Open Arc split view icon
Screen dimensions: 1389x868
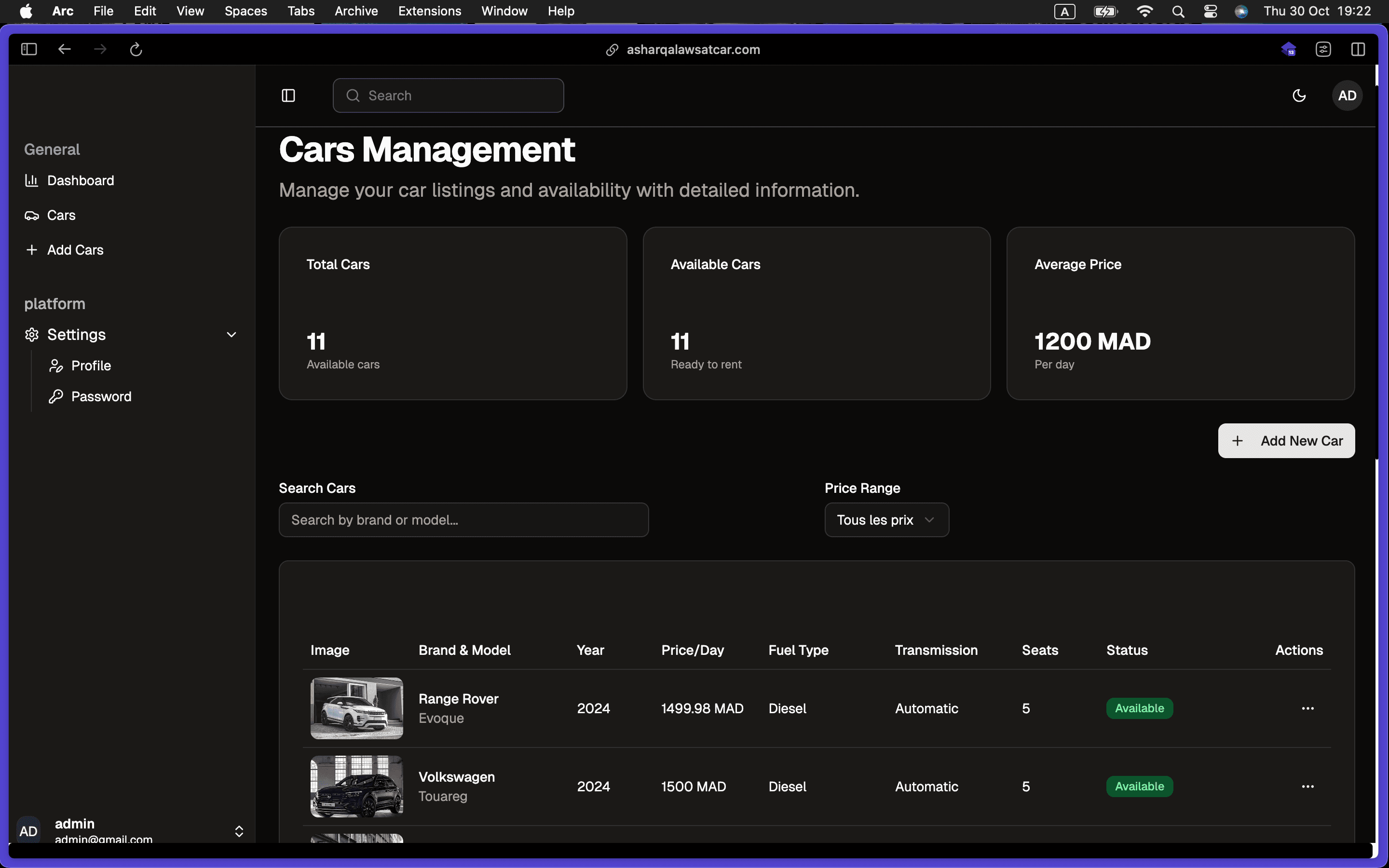point(1358,49)
